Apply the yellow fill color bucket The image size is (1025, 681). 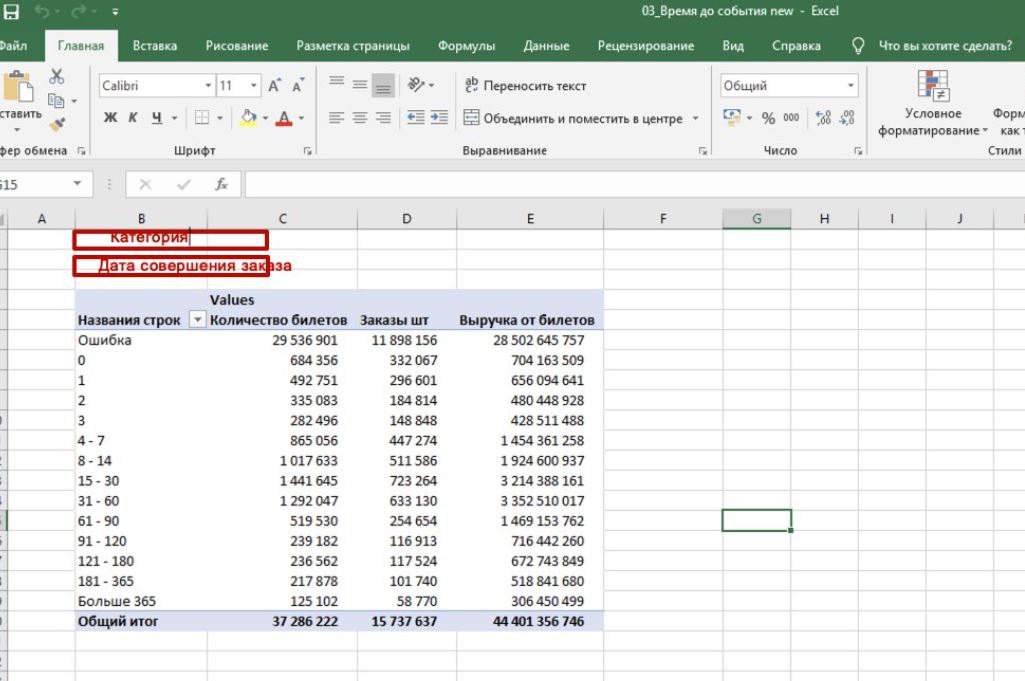(249, 118)
